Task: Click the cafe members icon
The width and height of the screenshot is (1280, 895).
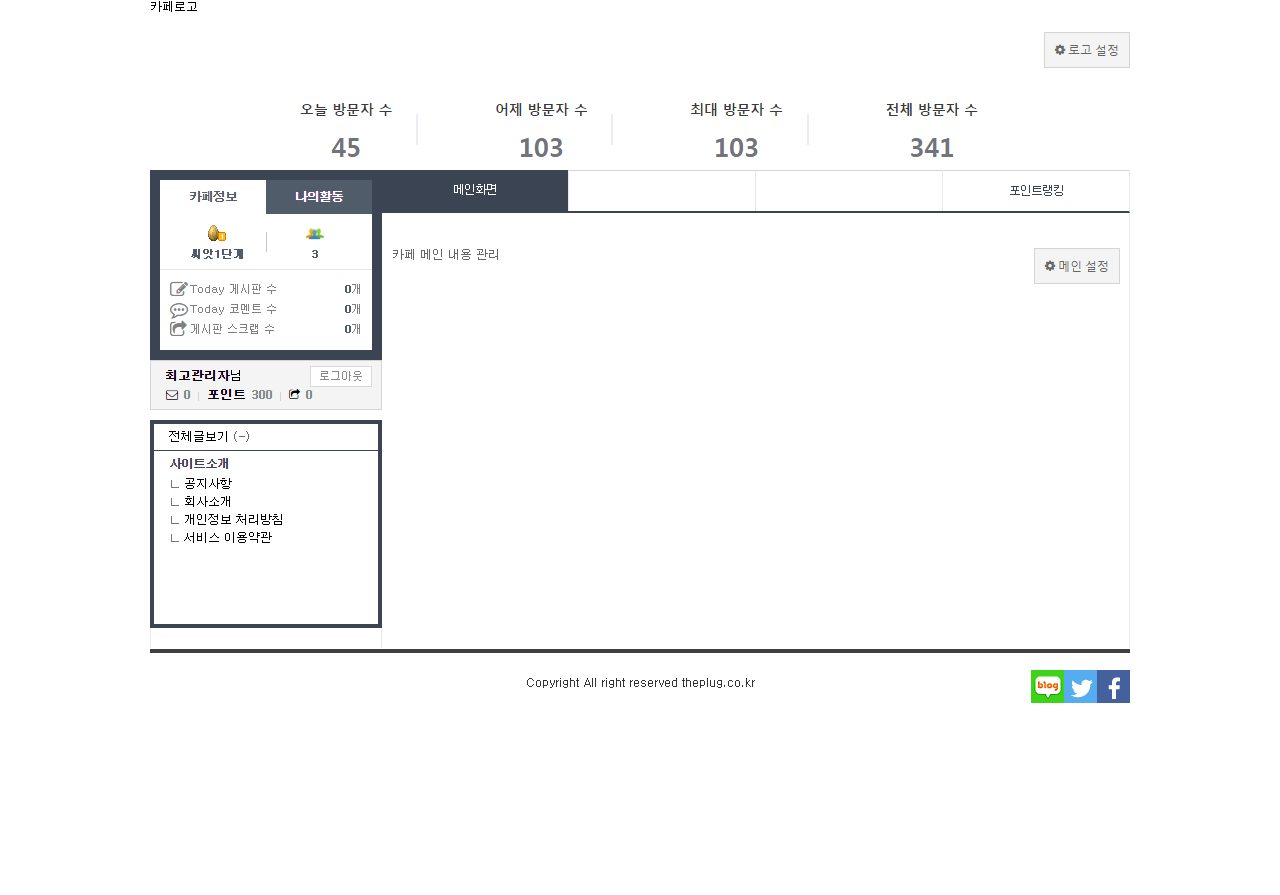Action: tap(315, 234)
